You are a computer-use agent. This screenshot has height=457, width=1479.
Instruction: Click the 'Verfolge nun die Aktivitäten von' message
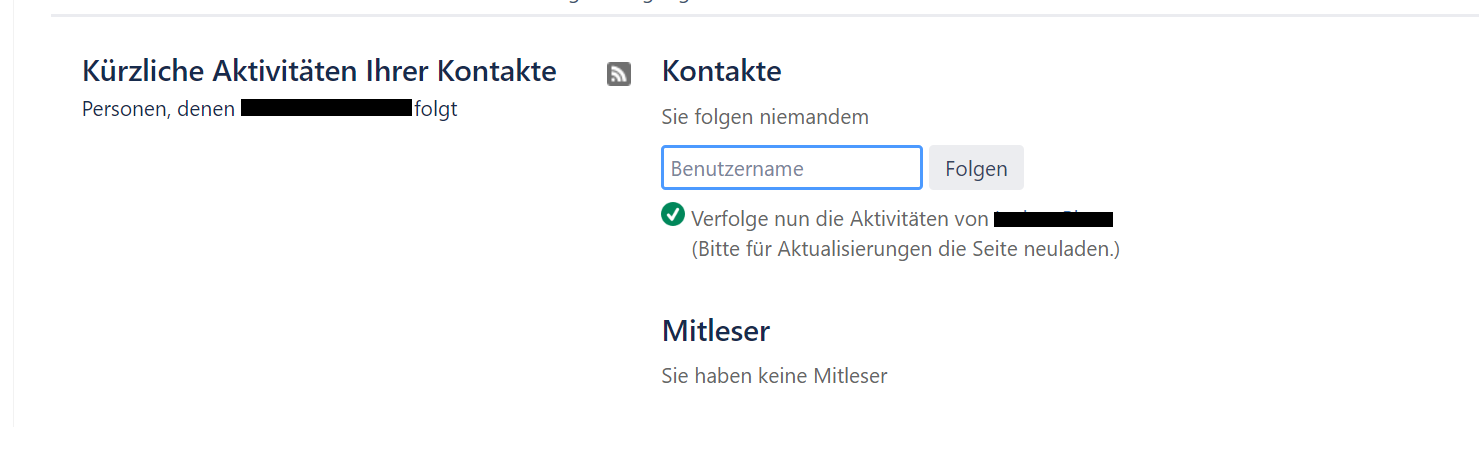tap(840, 219)
